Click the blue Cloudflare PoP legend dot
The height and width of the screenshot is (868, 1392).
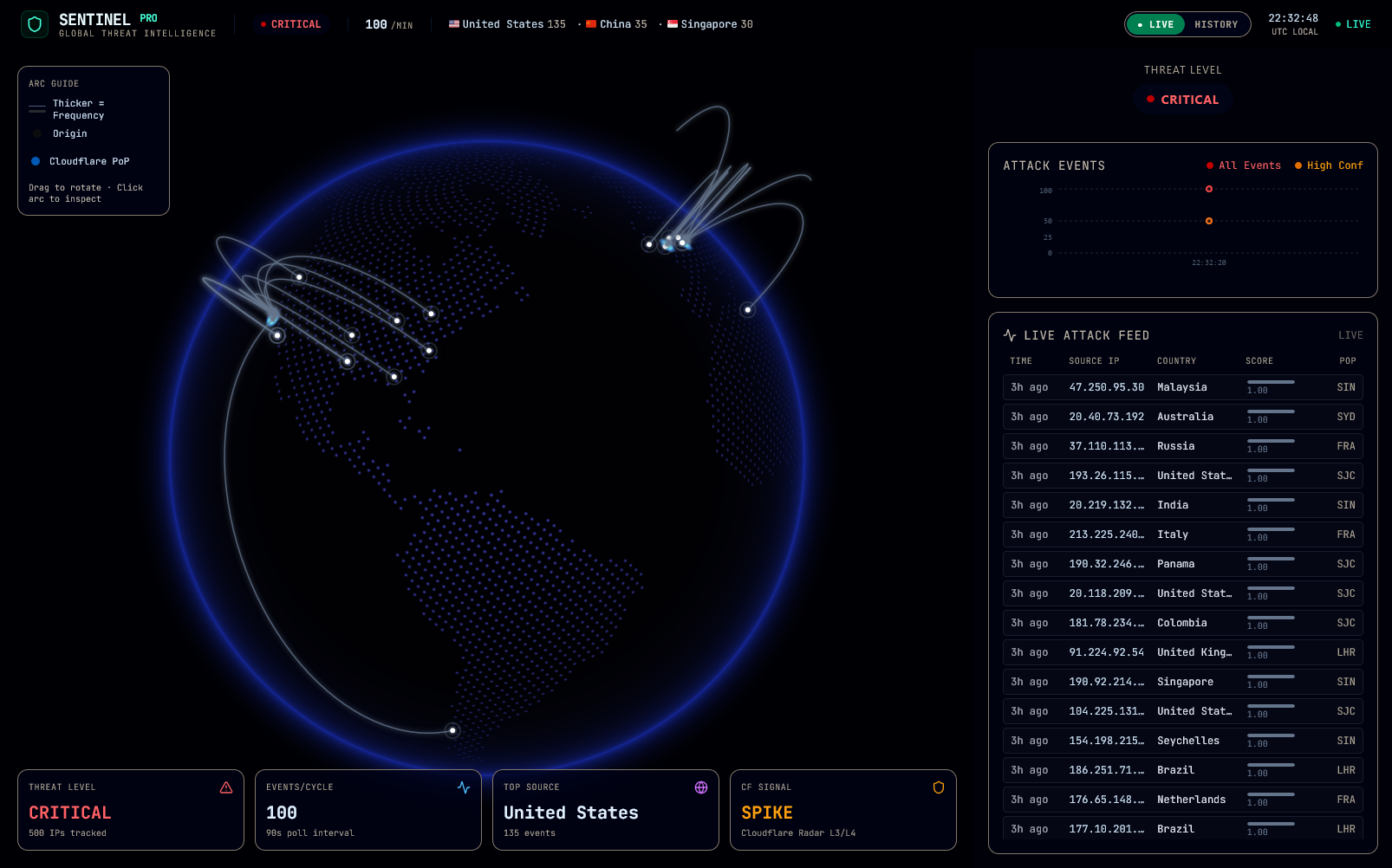36,161
